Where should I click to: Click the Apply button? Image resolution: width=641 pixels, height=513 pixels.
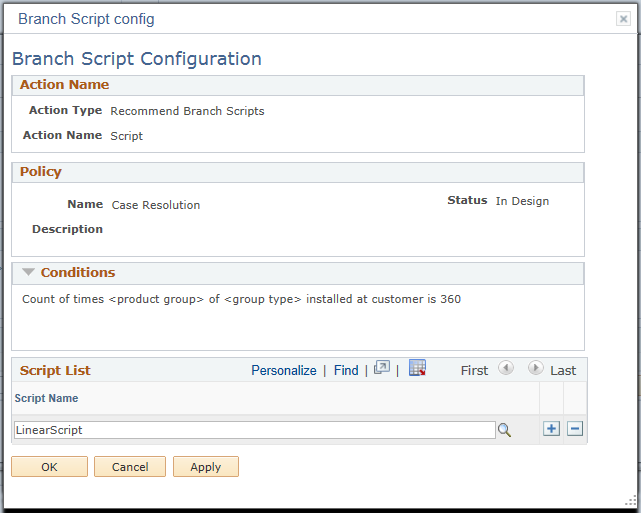tap(206, 467)
